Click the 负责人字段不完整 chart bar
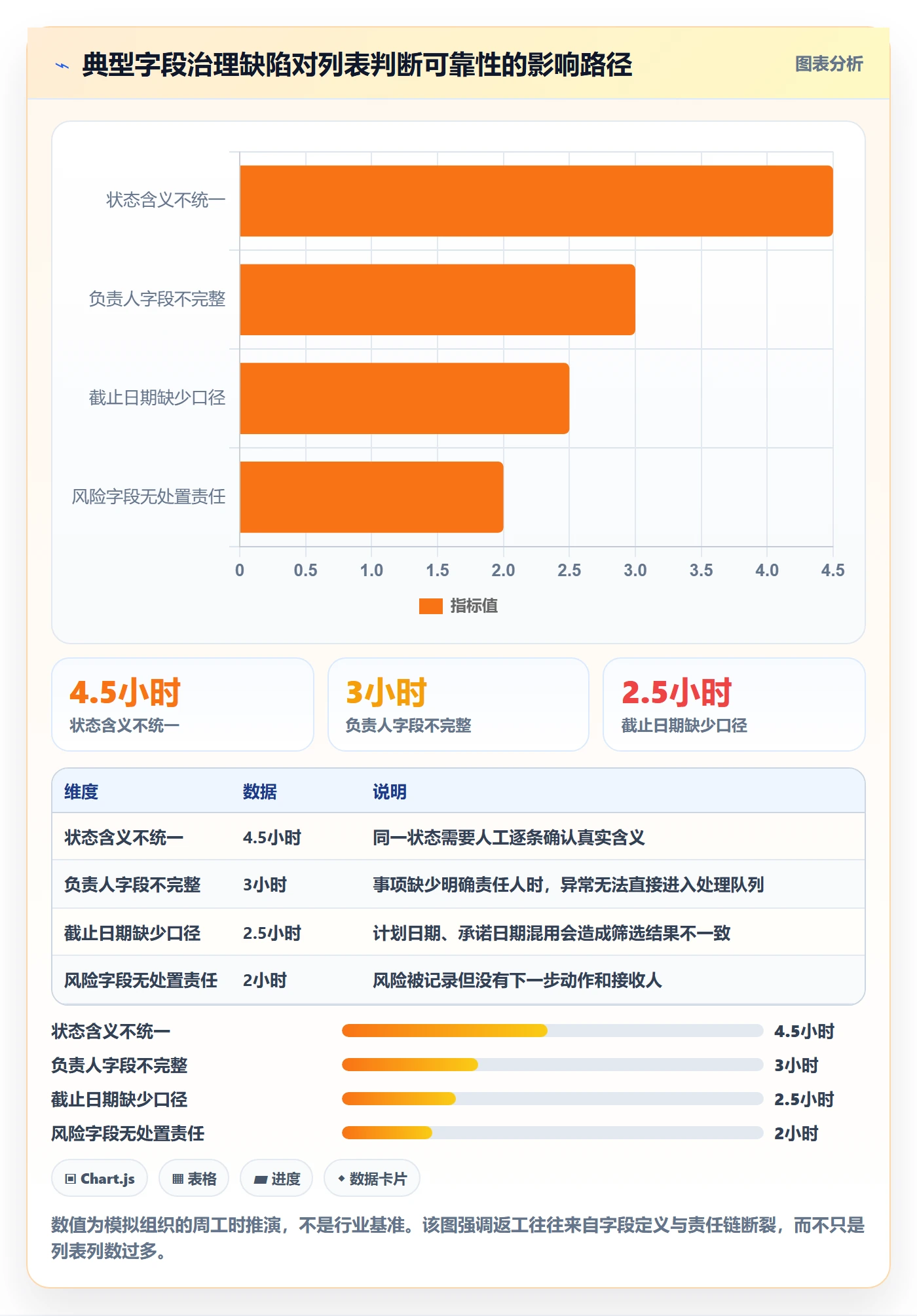The image size is (917, 1316). coord(438,300)
